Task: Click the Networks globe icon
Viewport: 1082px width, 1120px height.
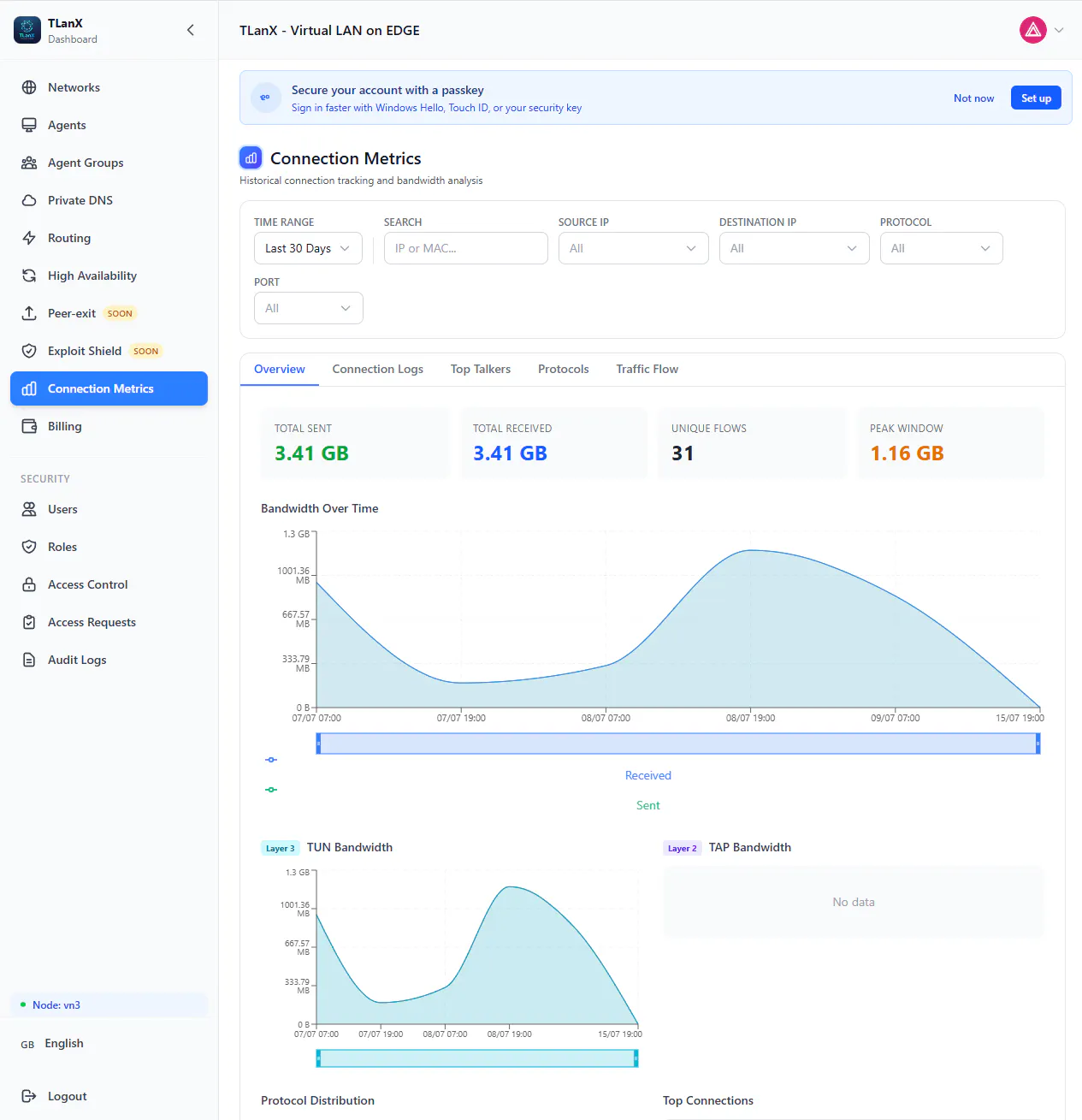Action: click(x=29, y=87)
